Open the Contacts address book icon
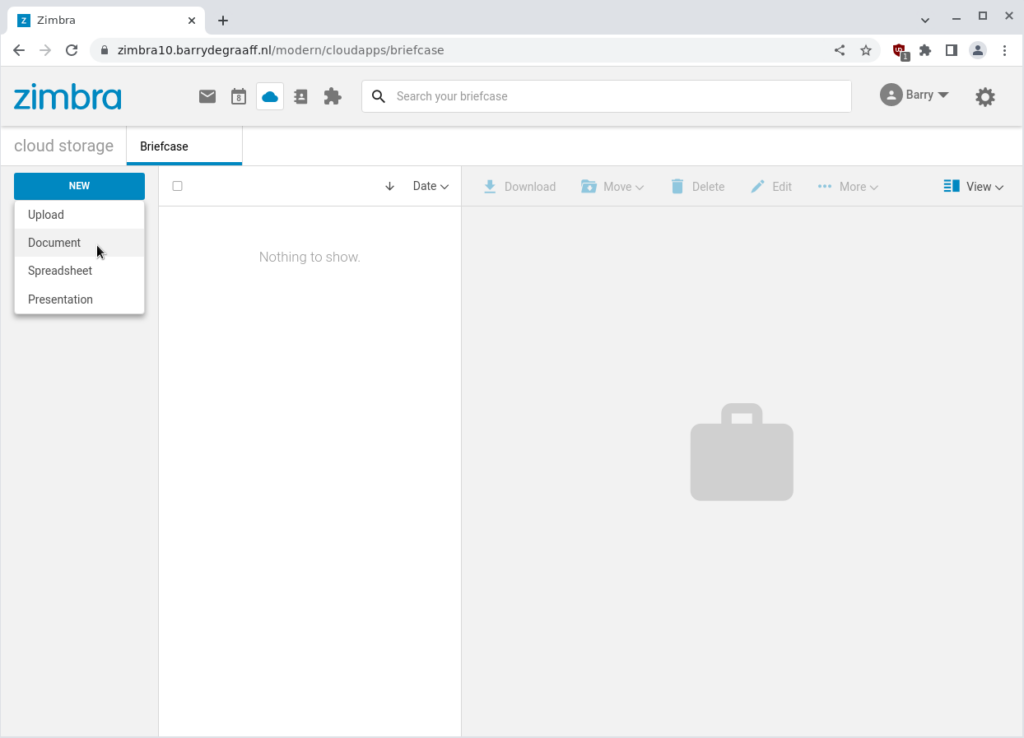The width and height of the screenshot is (1024, 738). point(301,97)
